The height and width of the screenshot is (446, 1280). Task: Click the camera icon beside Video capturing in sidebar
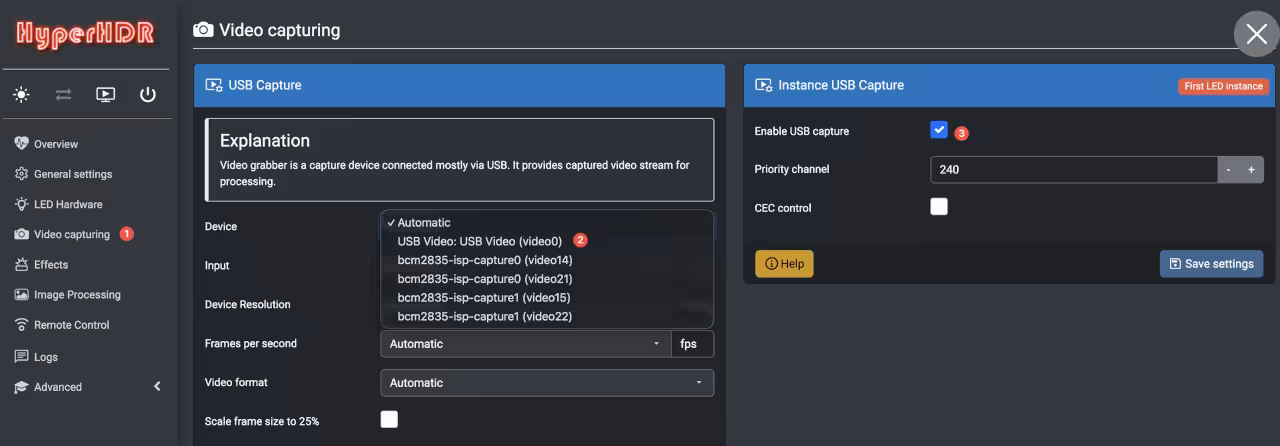point(22,234)
